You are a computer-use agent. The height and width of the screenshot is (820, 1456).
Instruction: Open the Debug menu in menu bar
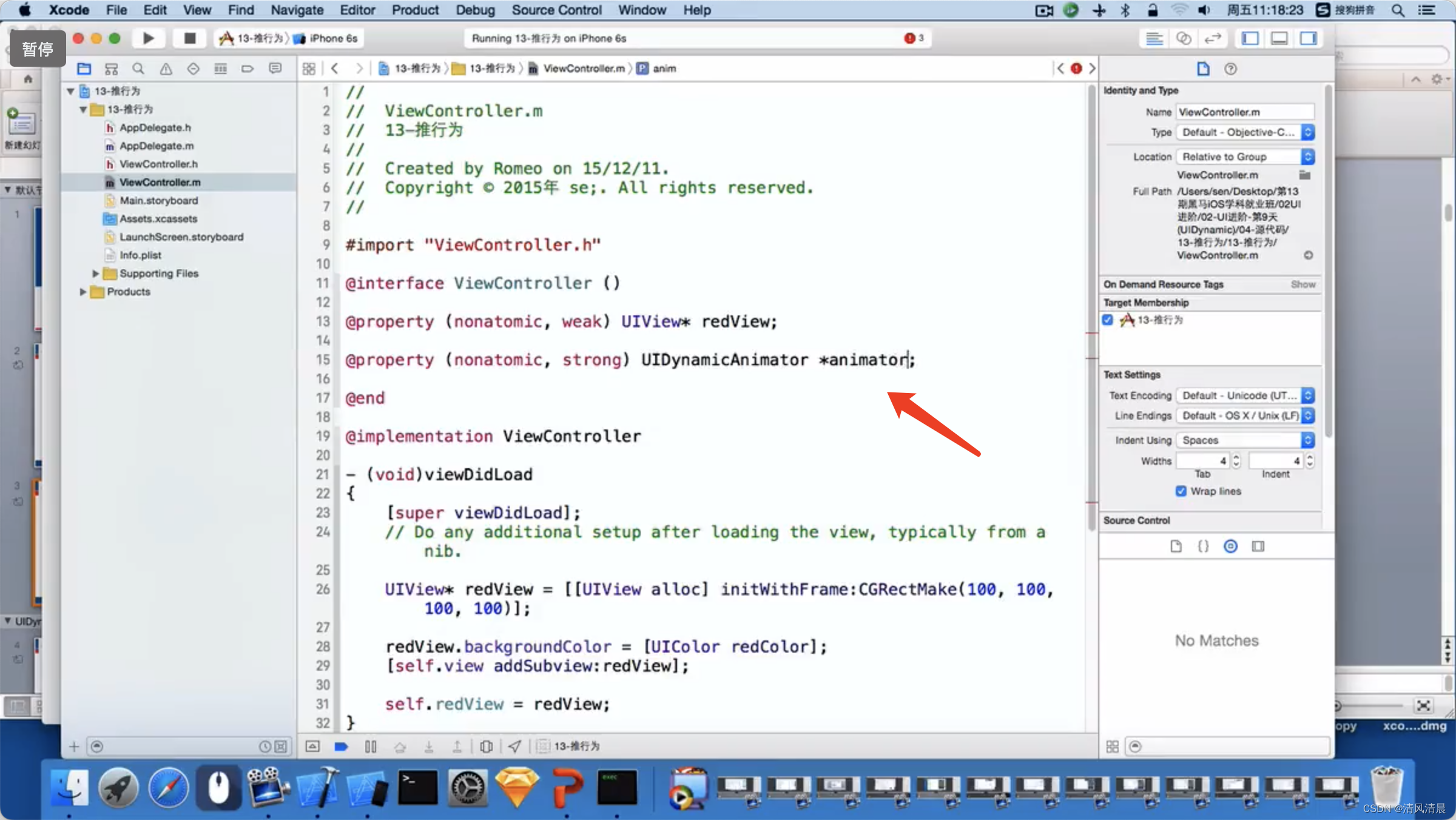(x=474, y=10)
